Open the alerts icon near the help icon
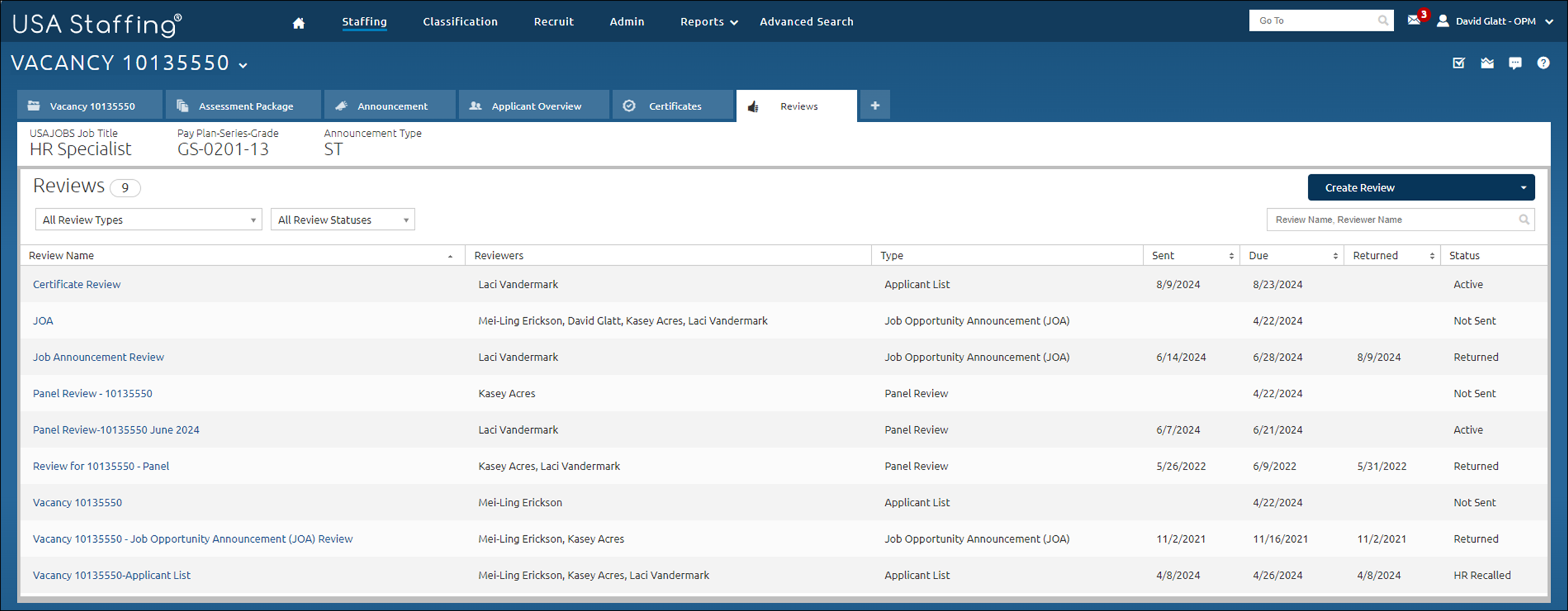 pos(1487,63)
